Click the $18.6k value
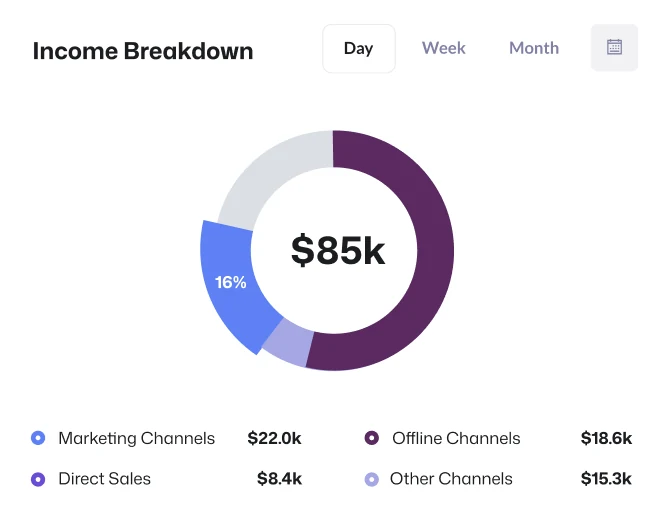The image size is (668, 523). pos(606,438)
